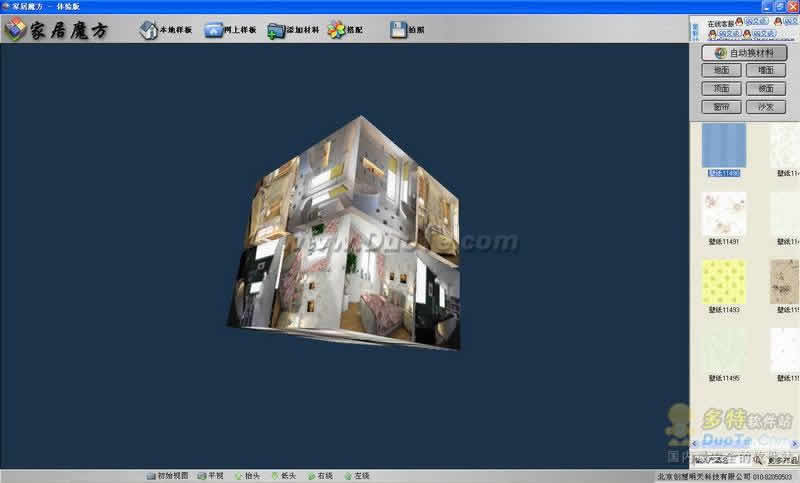Choose the 顶面 ceiling category
Screen dimensions: 800x483
click(721, 89)
